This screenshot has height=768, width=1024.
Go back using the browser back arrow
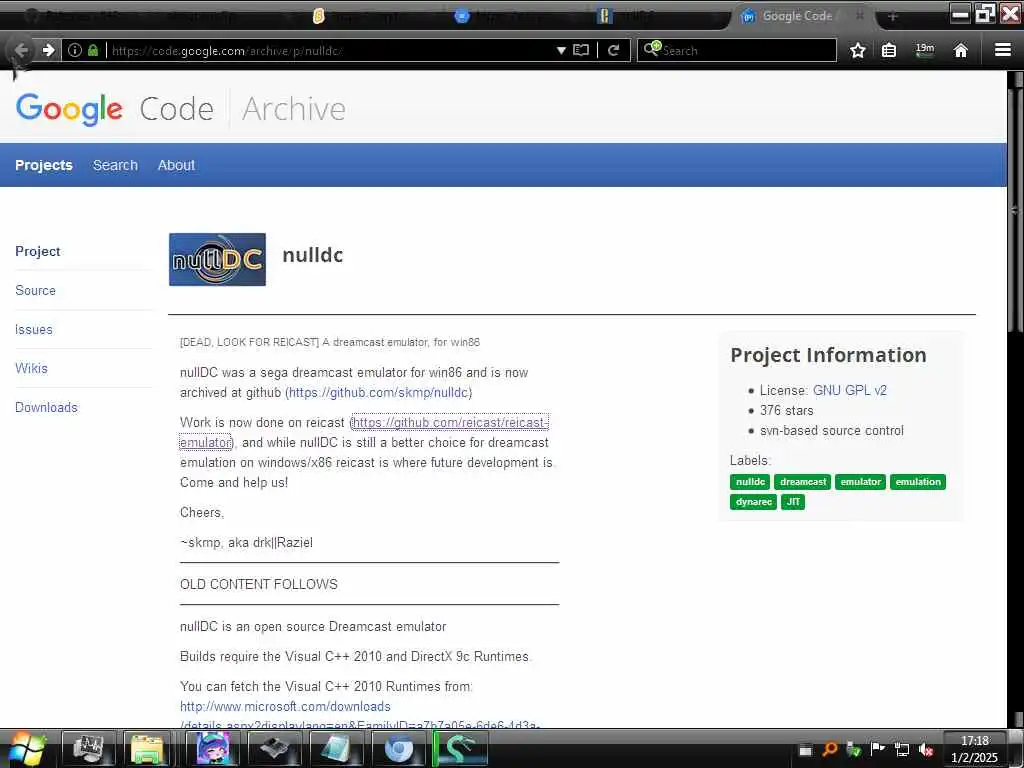click(x=21, y=50)
